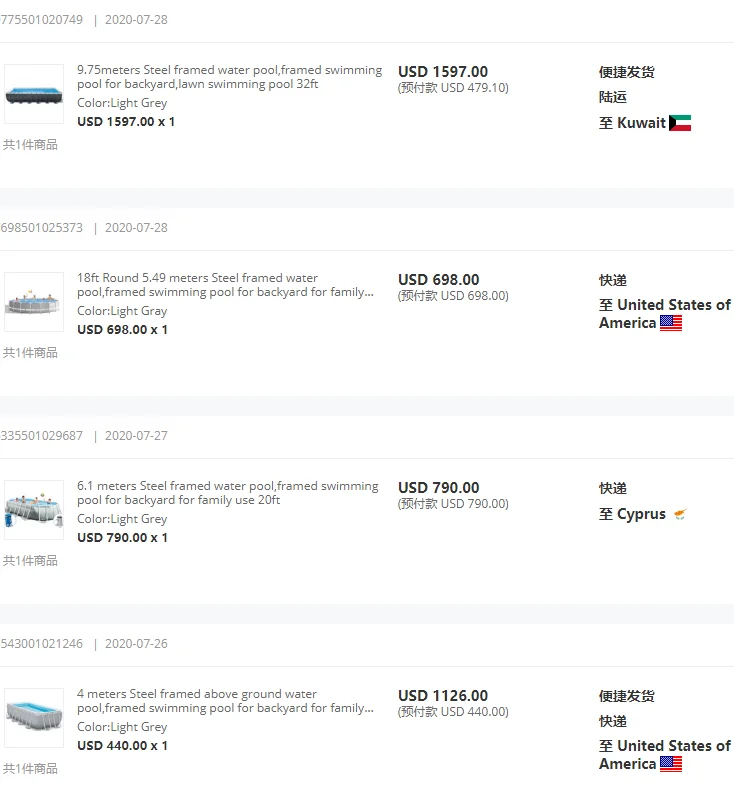
Task: Click the Cyprus flag icon
Action: [680, 515]
